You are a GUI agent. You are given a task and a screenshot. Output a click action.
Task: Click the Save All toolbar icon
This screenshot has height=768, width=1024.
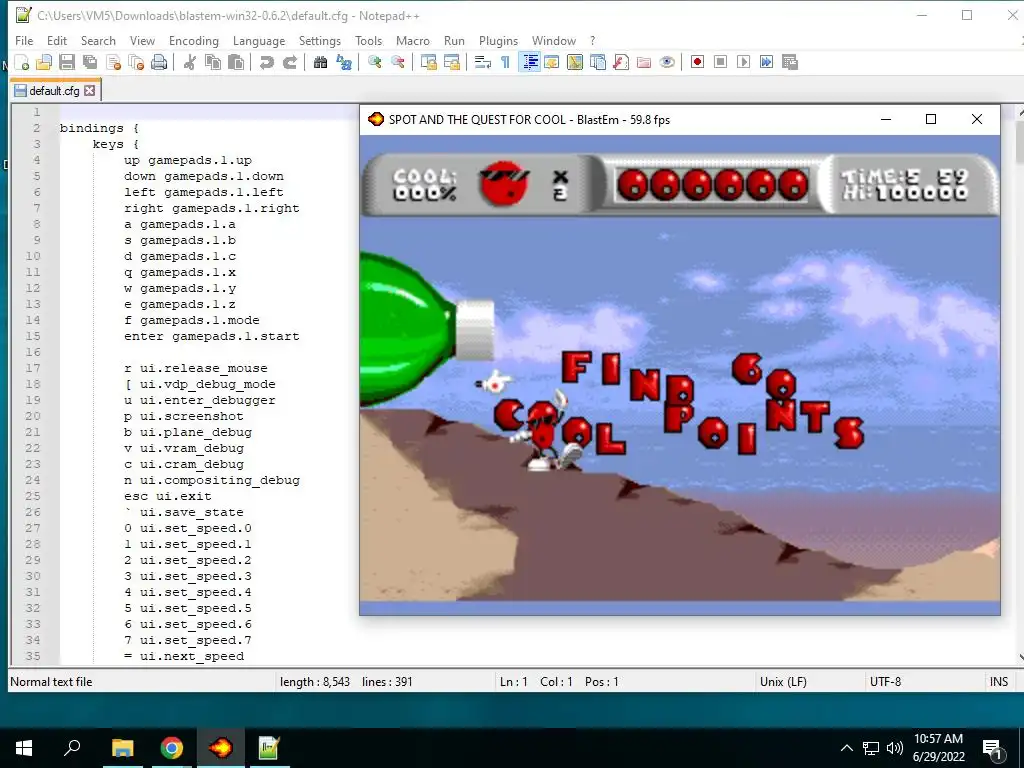[90, 63]
